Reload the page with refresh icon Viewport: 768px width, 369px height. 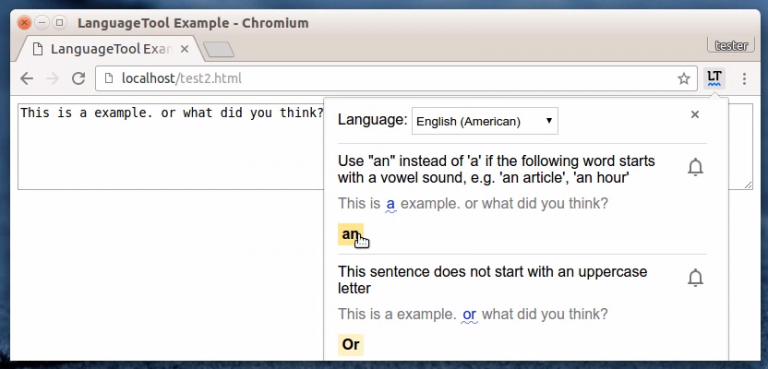click(x=78, y=78)
